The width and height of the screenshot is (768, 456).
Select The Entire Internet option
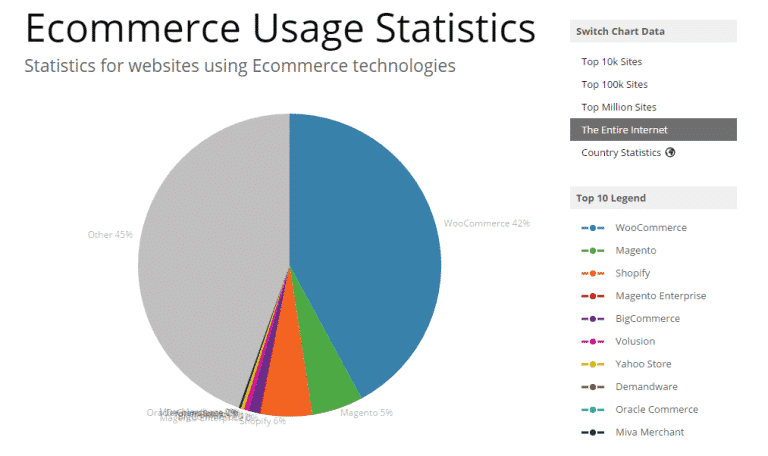653,130
